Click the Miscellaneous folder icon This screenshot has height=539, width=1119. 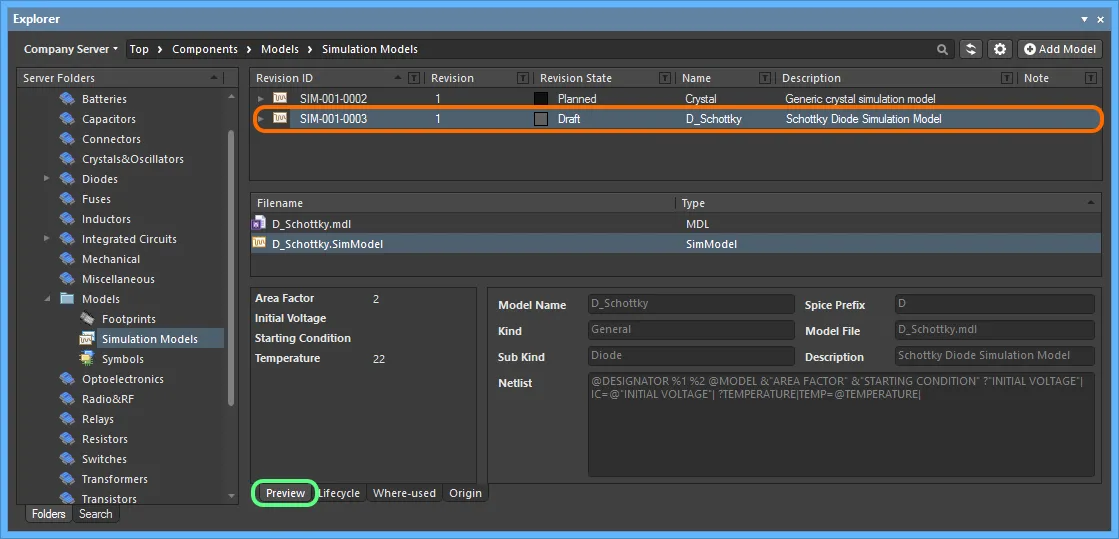click(67, 279)
